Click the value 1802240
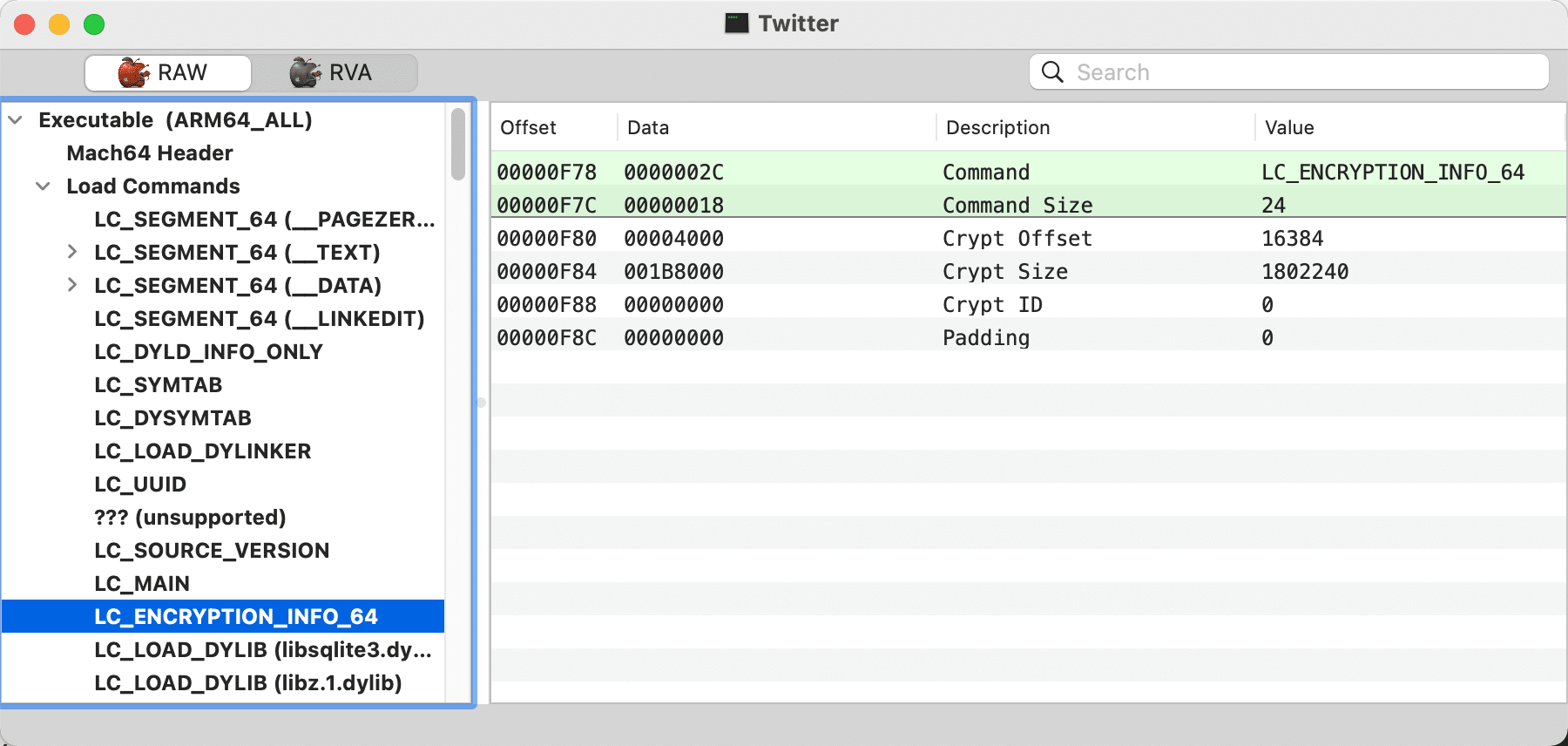The width and height of the screenshot is (1568, 746). (x=1305, y=272)
